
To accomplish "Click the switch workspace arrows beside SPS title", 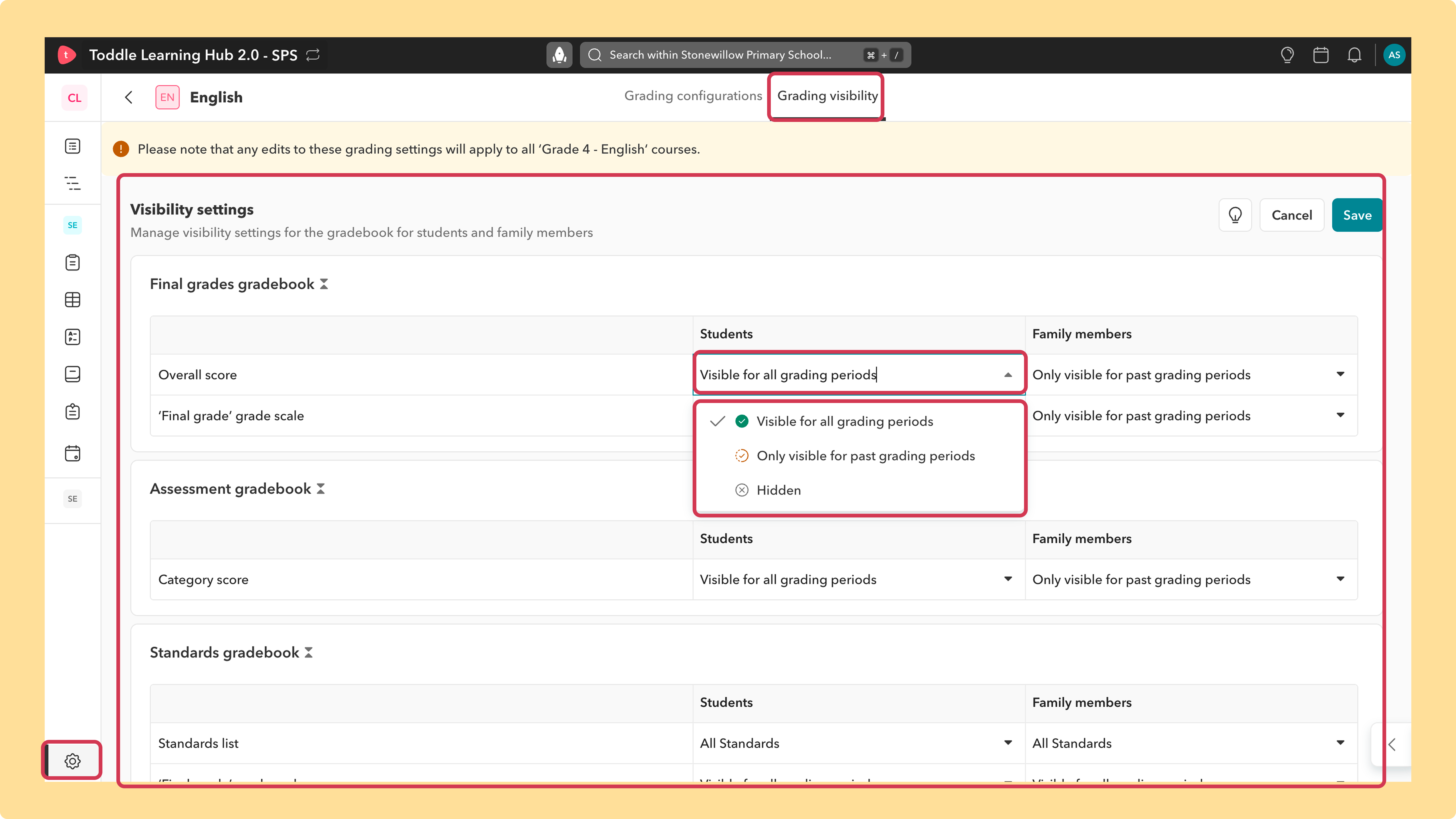I will point(313,55).
